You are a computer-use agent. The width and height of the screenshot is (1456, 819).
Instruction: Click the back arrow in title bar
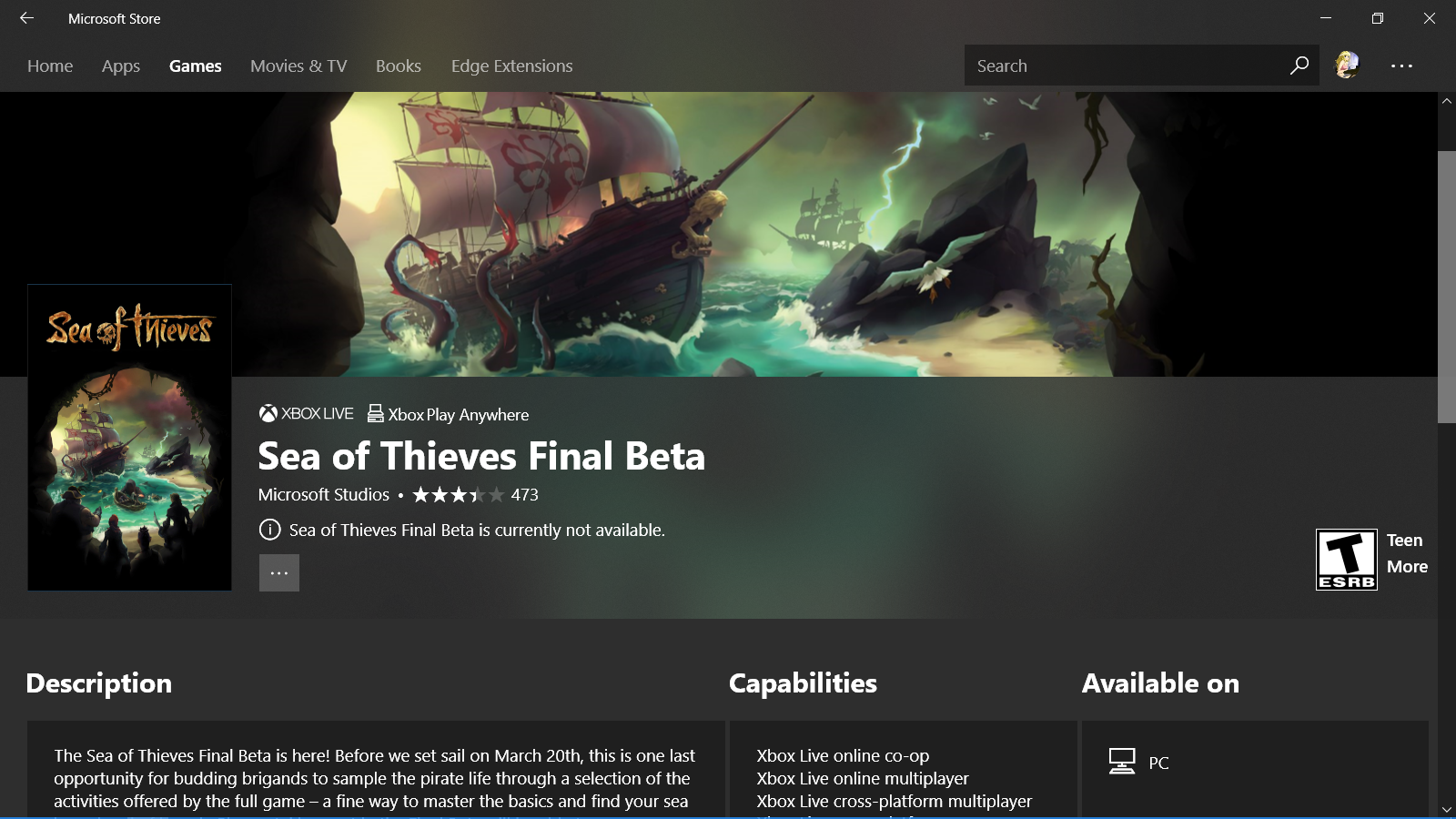[x=26, y=18]
